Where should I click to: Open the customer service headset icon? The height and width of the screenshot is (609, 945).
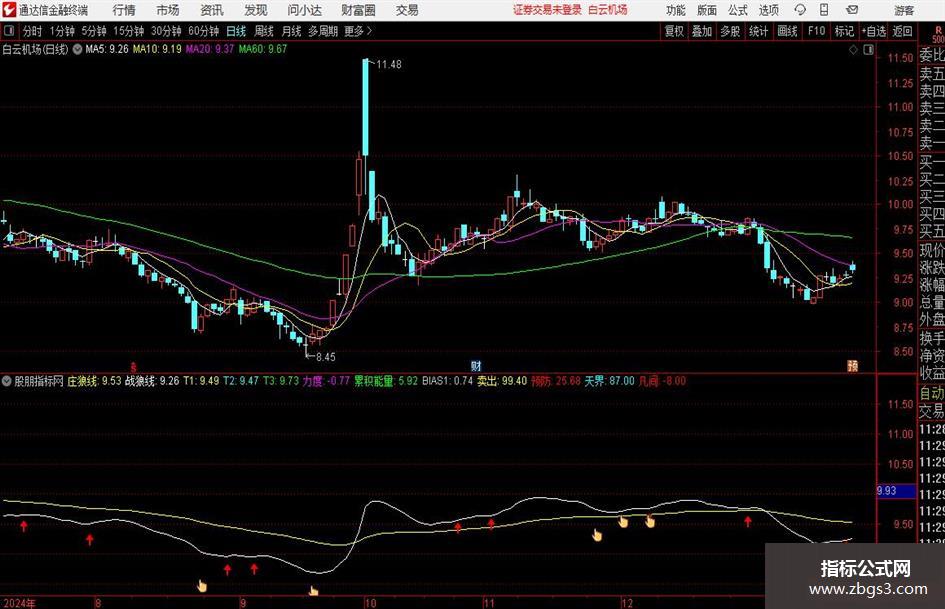(800, 10)
